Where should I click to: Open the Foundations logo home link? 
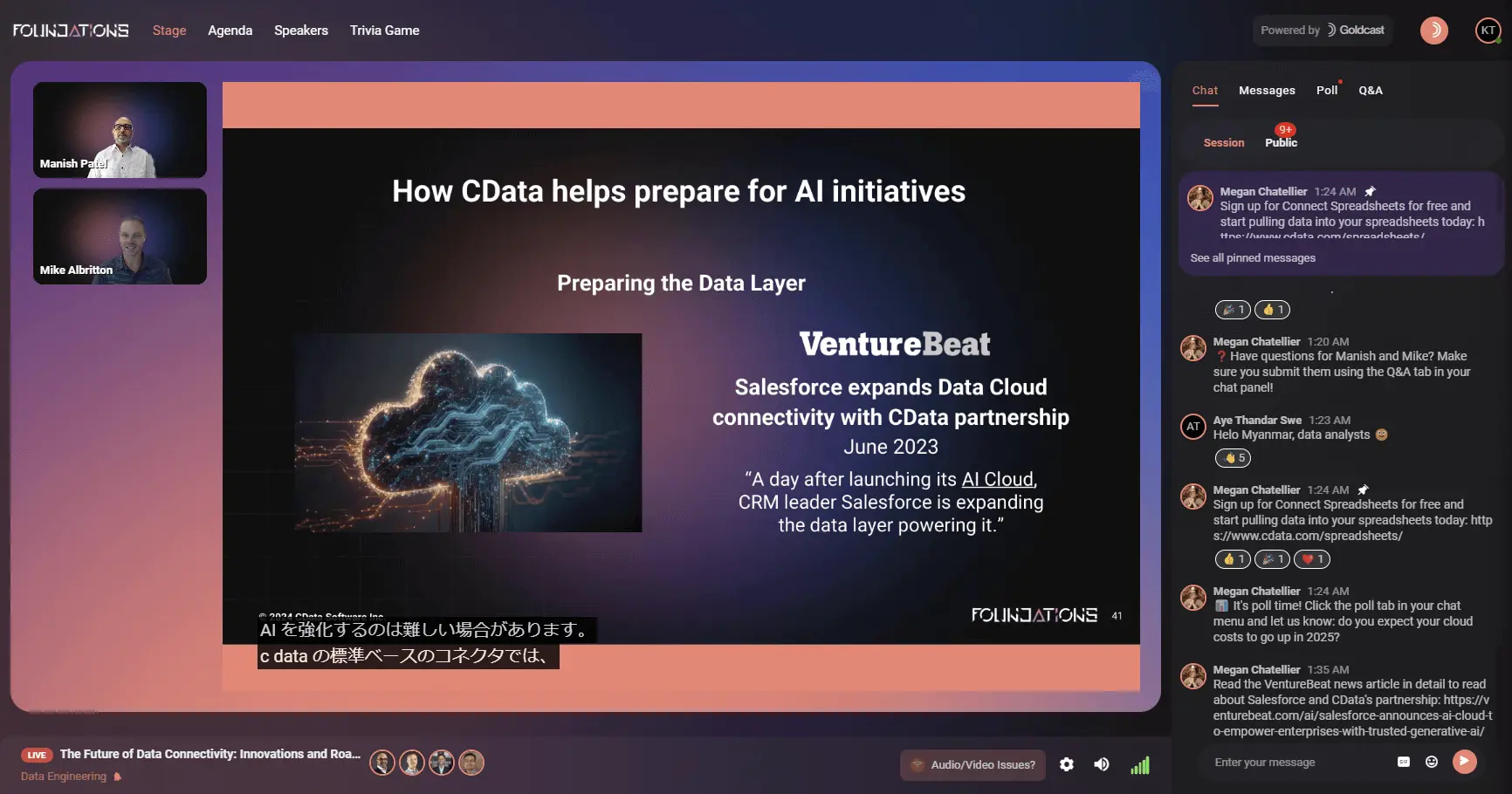click(x=71, y=31)
